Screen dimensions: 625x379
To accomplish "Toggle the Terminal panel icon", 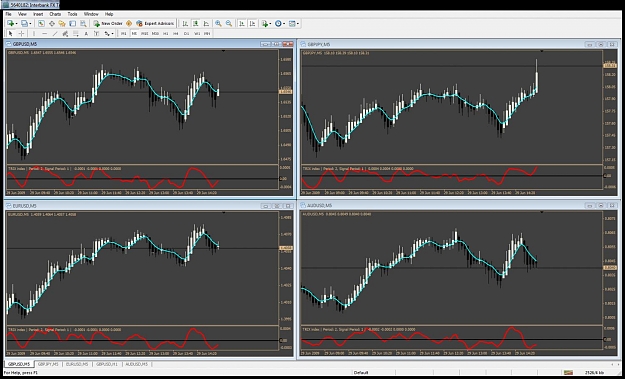I will 72,24.
